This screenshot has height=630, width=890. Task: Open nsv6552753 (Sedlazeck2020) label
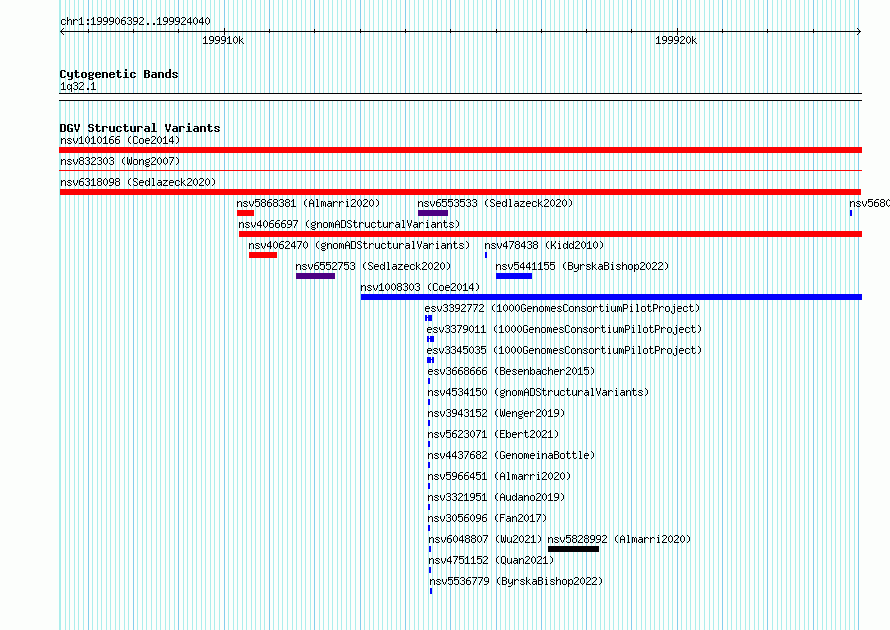click(x=373, y=266)
